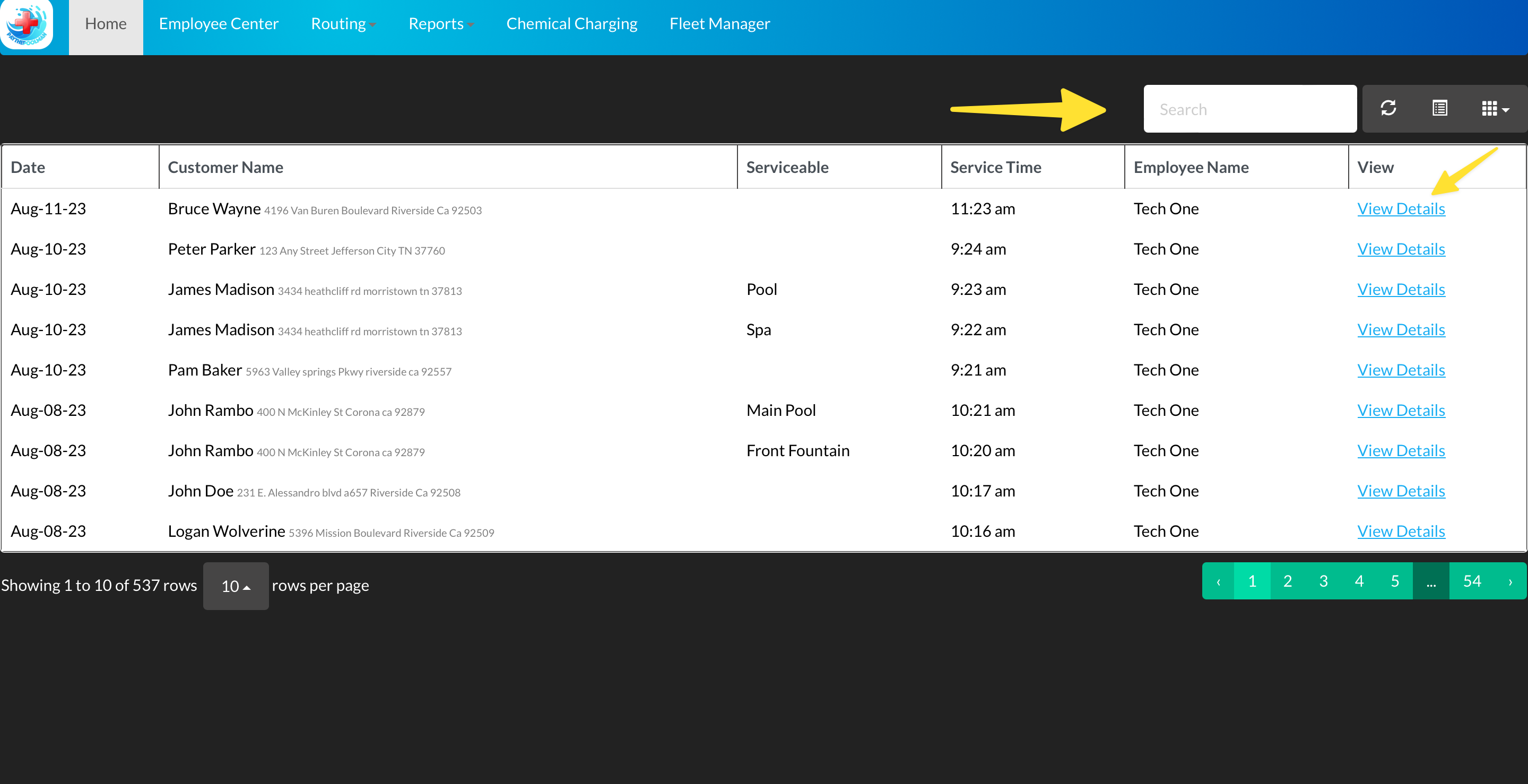Viewport: 1528px width, 784px height.
Task: Go to previous page arrow
Action: click(1218, 582)
